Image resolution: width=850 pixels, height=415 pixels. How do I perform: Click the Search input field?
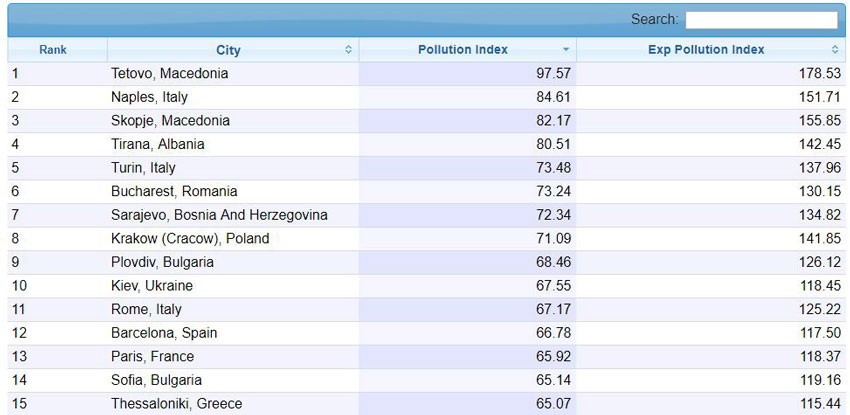pyautogui.click(x=761, y=20)
